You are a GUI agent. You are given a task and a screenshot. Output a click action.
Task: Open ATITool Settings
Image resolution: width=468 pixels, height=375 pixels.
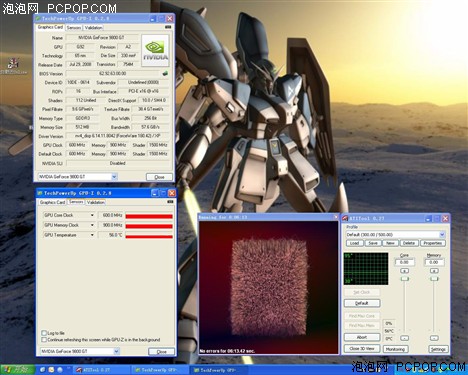pyautogui.click(x=438, y=349)
